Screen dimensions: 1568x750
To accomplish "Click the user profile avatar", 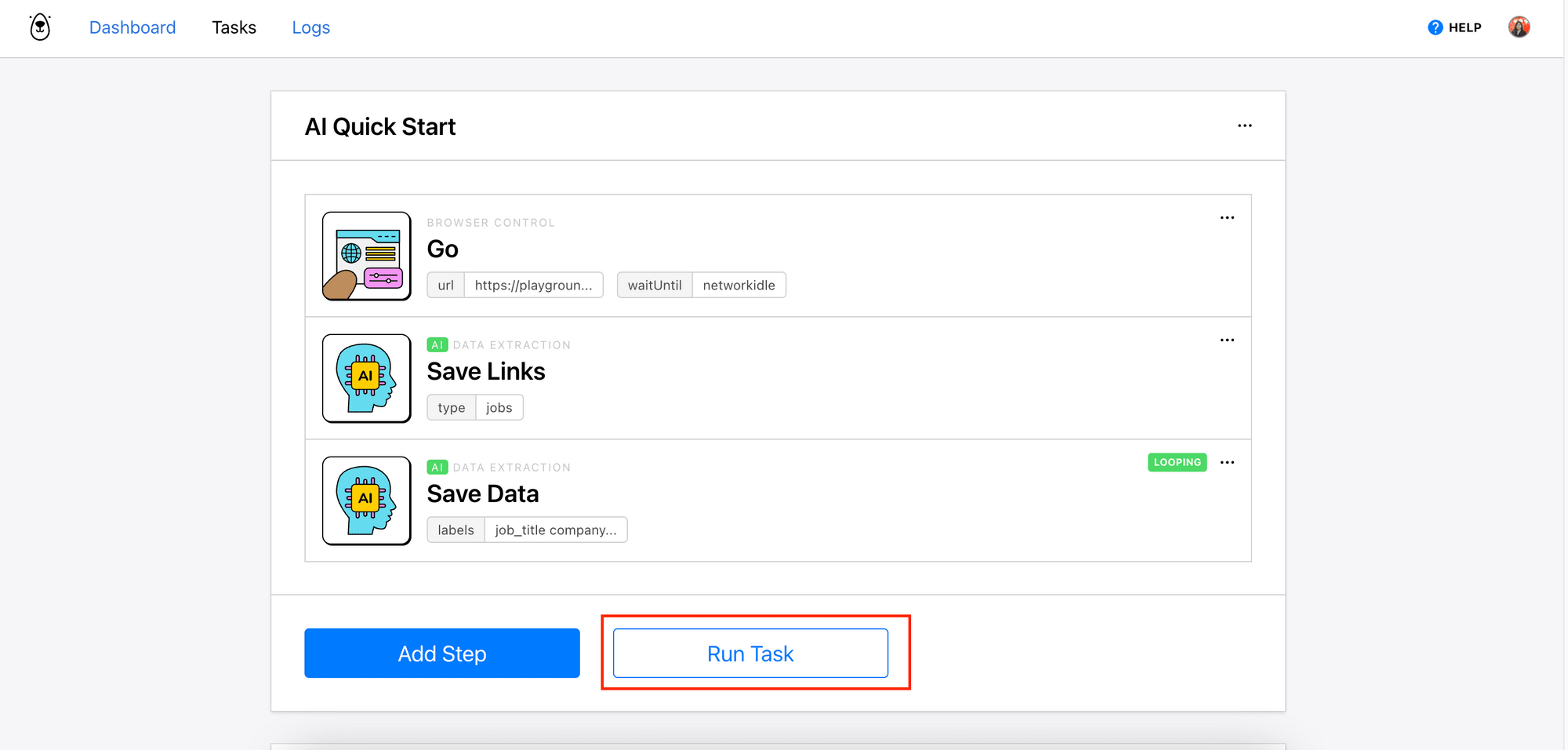I will pyautogui.click(x=1519, y=26).
